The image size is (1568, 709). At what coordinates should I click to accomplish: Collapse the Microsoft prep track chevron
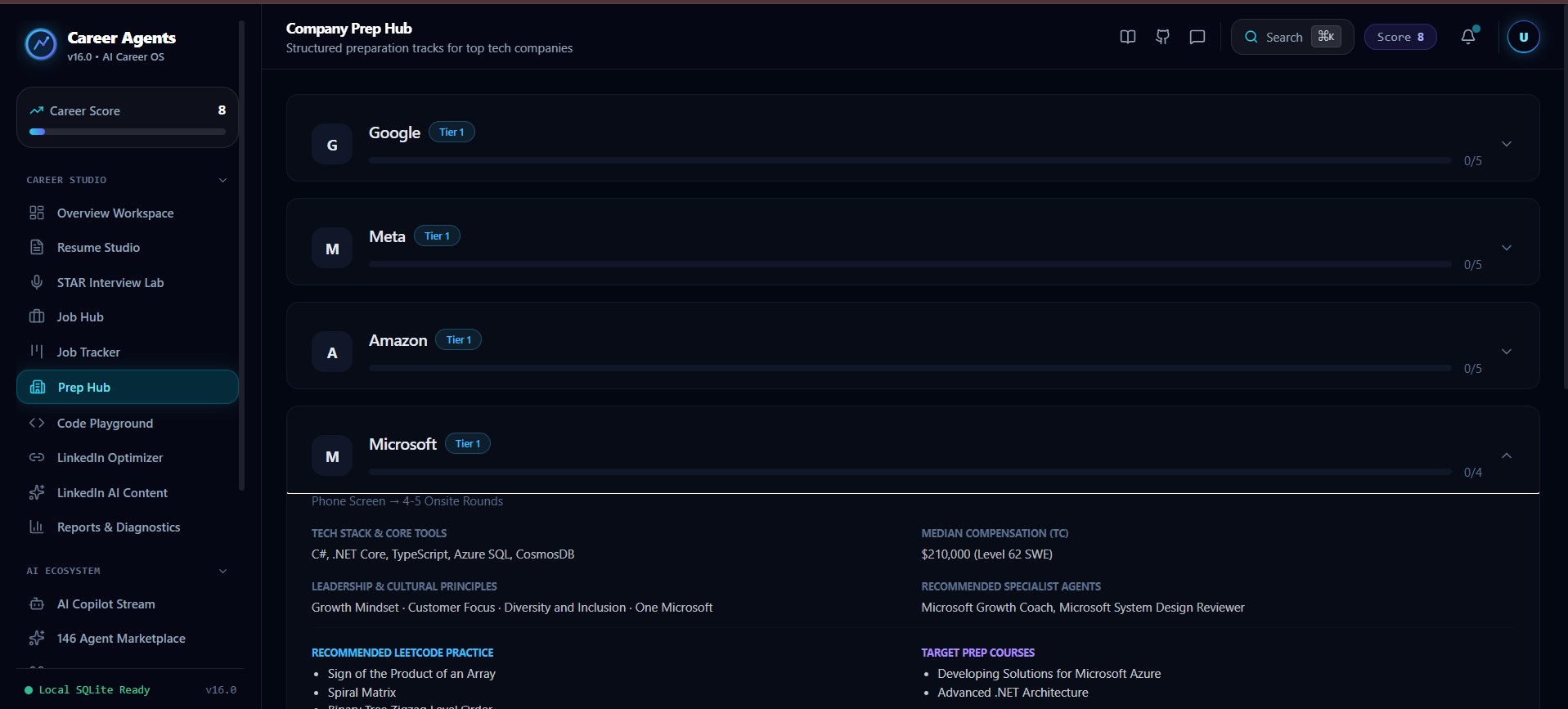tap(1507, 455)
